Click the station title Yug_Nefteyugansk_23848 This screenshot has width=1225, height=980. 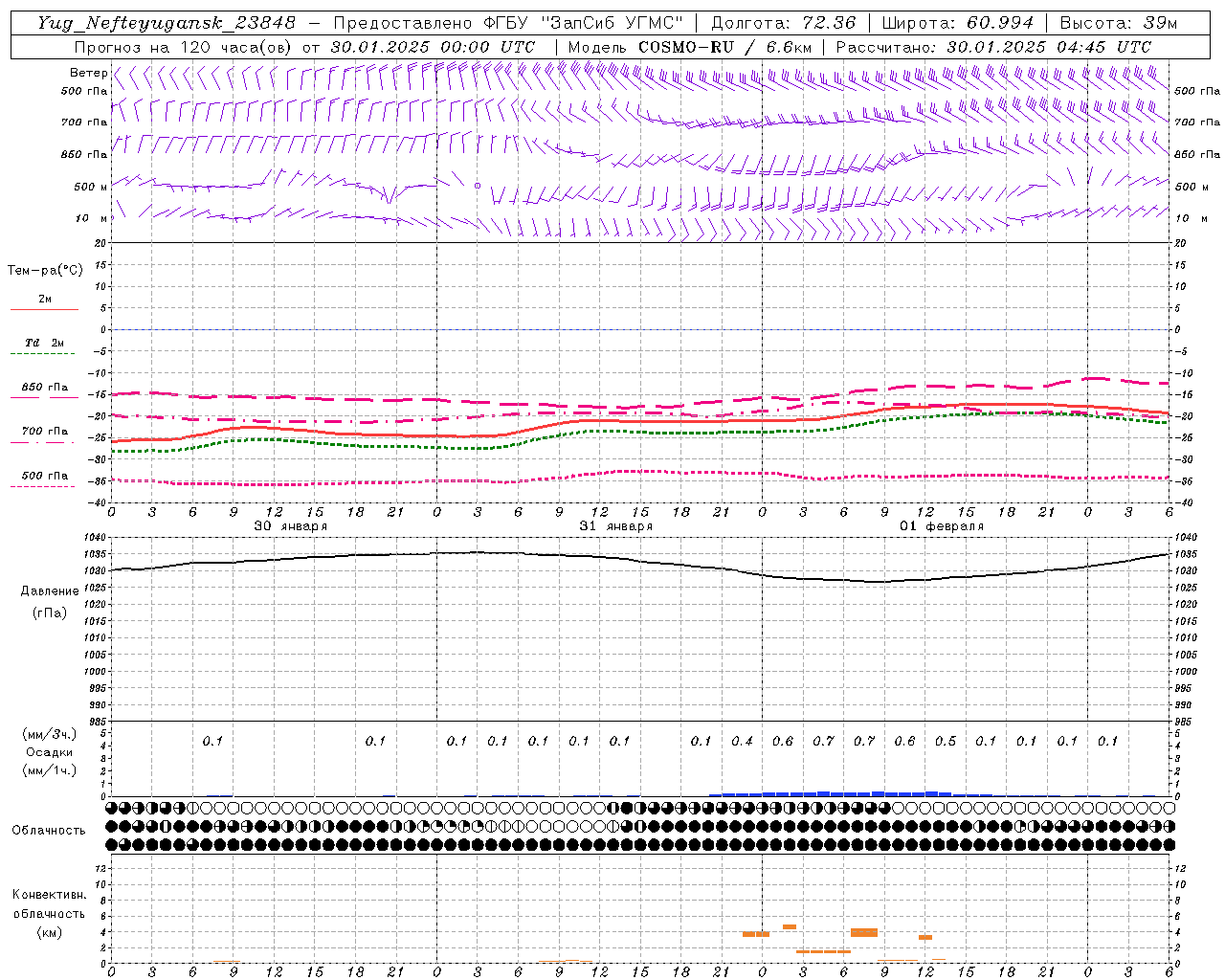tap(167, 23)
